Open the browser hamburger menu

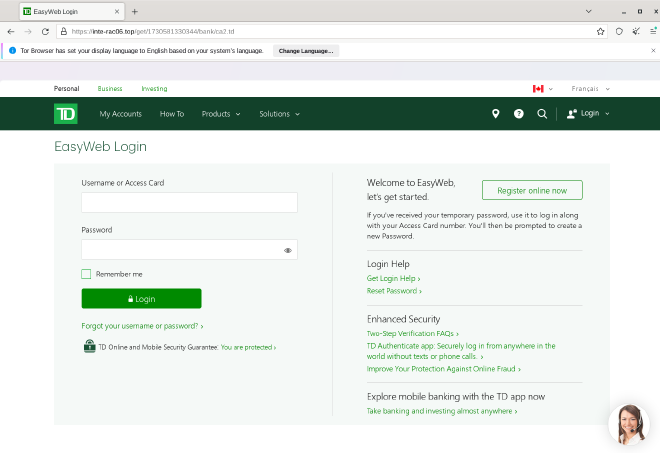coord(651,31)
